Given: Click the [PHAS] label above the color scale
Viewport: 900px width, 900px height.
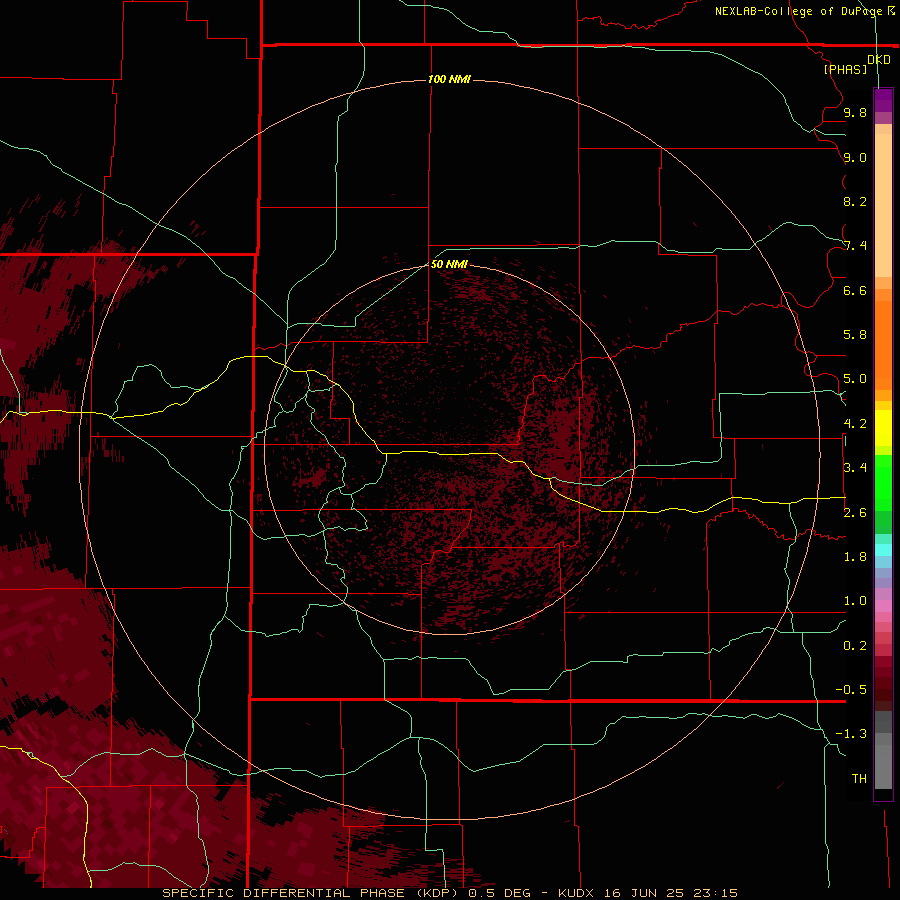Looking at the screenshot, I should click(x=845, y=69).
